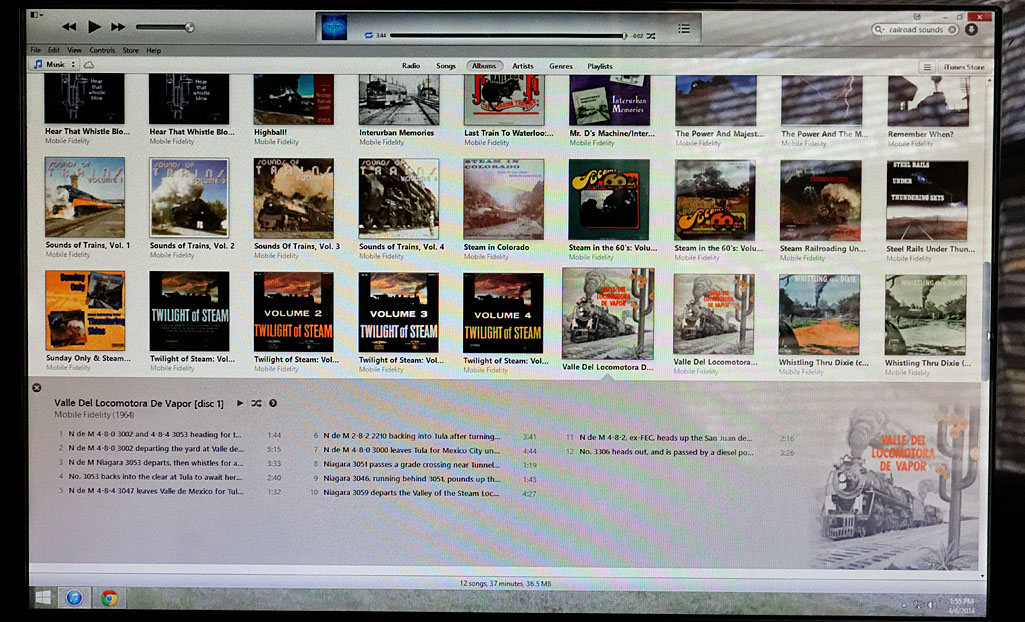
Task: Toggle shuffle icon in now-playing display
Action: pos(651,36)
